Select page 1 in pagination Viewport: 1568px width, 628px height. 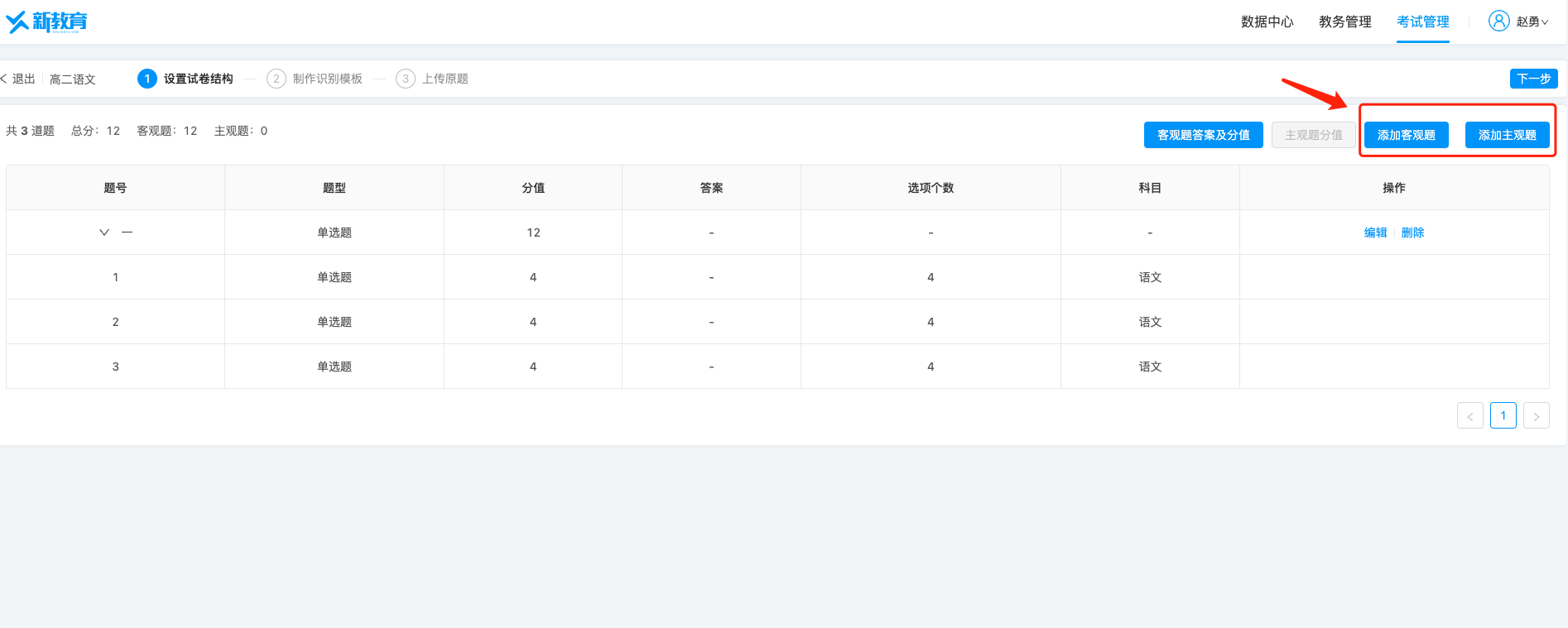[1503, 415]
